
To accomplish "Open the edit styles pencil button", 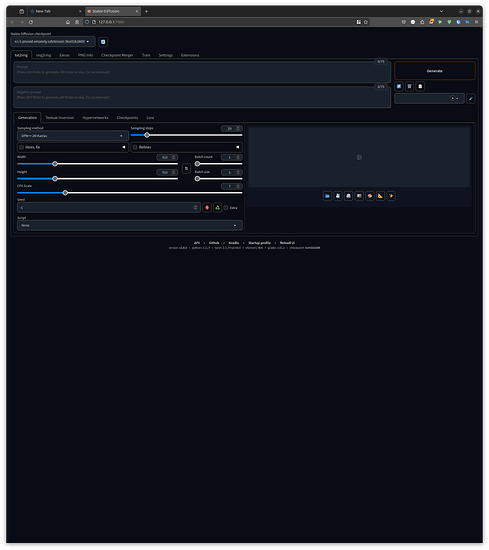I will [471, 99].
